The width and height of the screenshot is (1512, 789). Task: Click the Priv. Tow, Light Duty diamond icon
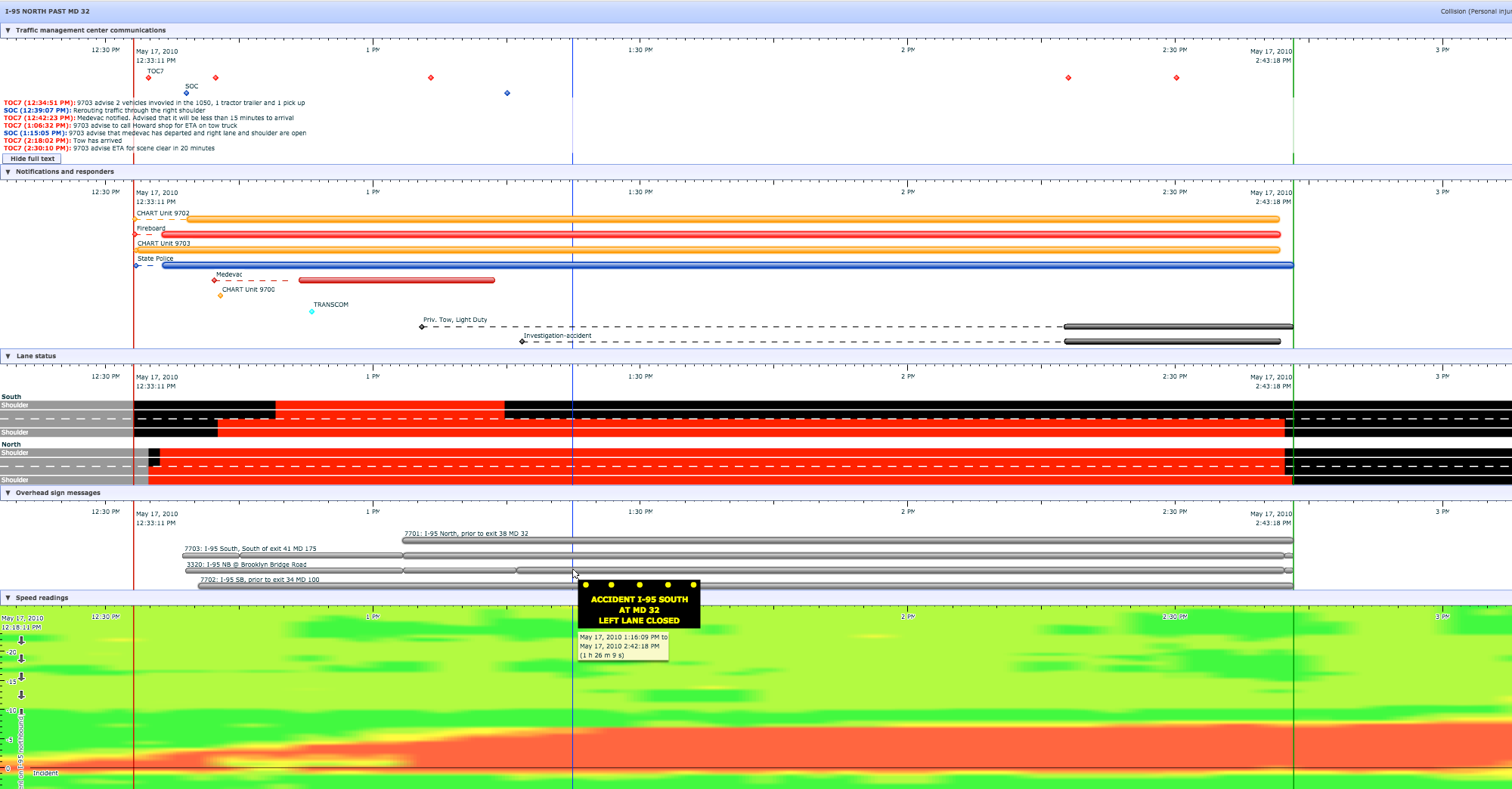423,327
